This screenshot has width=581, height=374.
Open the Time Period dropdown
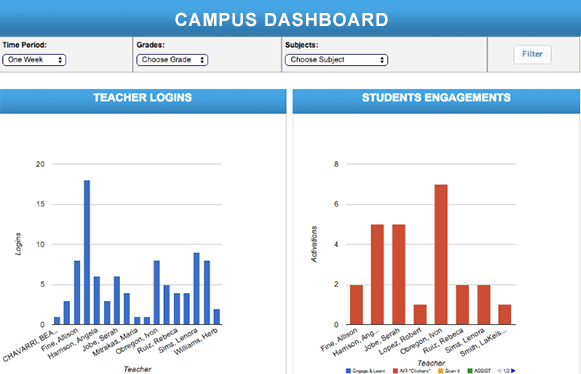[34, 60]
